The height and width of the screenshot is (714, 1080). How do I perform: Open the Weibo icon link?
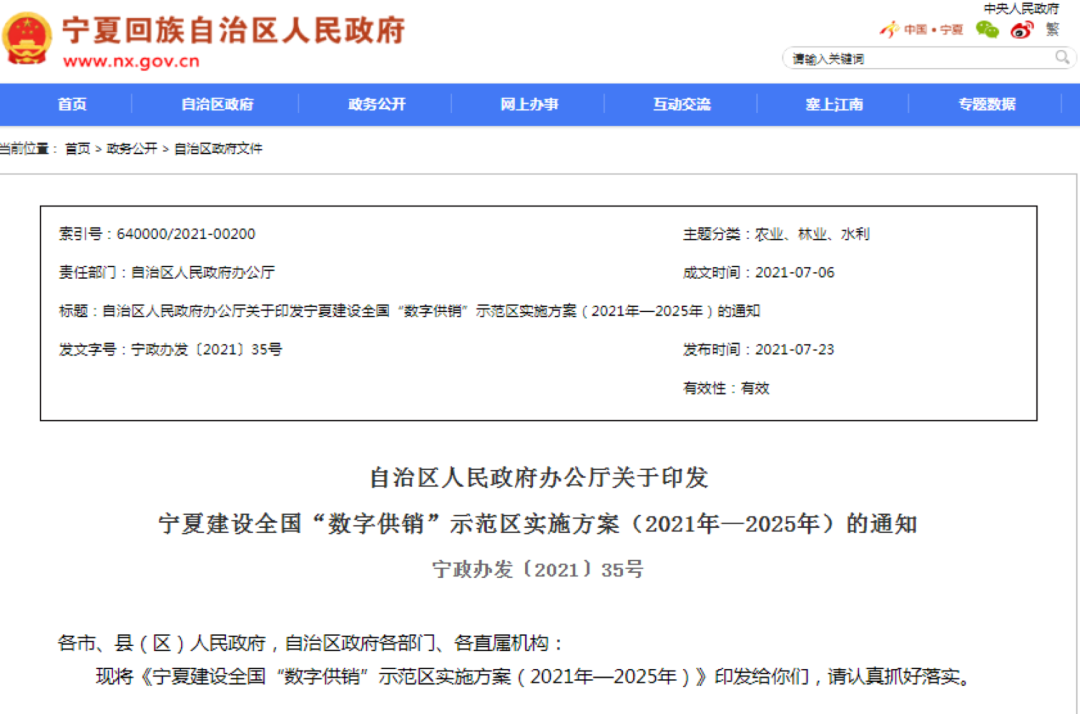(1021, 29)
